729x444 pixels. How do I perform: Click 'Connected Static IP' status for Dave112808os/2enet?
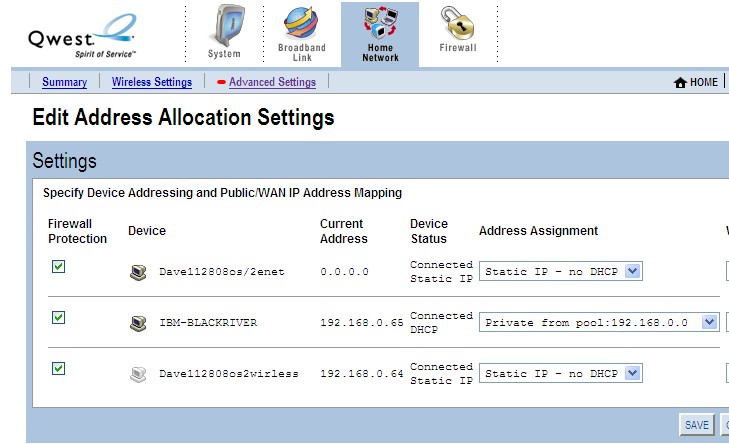441,272
